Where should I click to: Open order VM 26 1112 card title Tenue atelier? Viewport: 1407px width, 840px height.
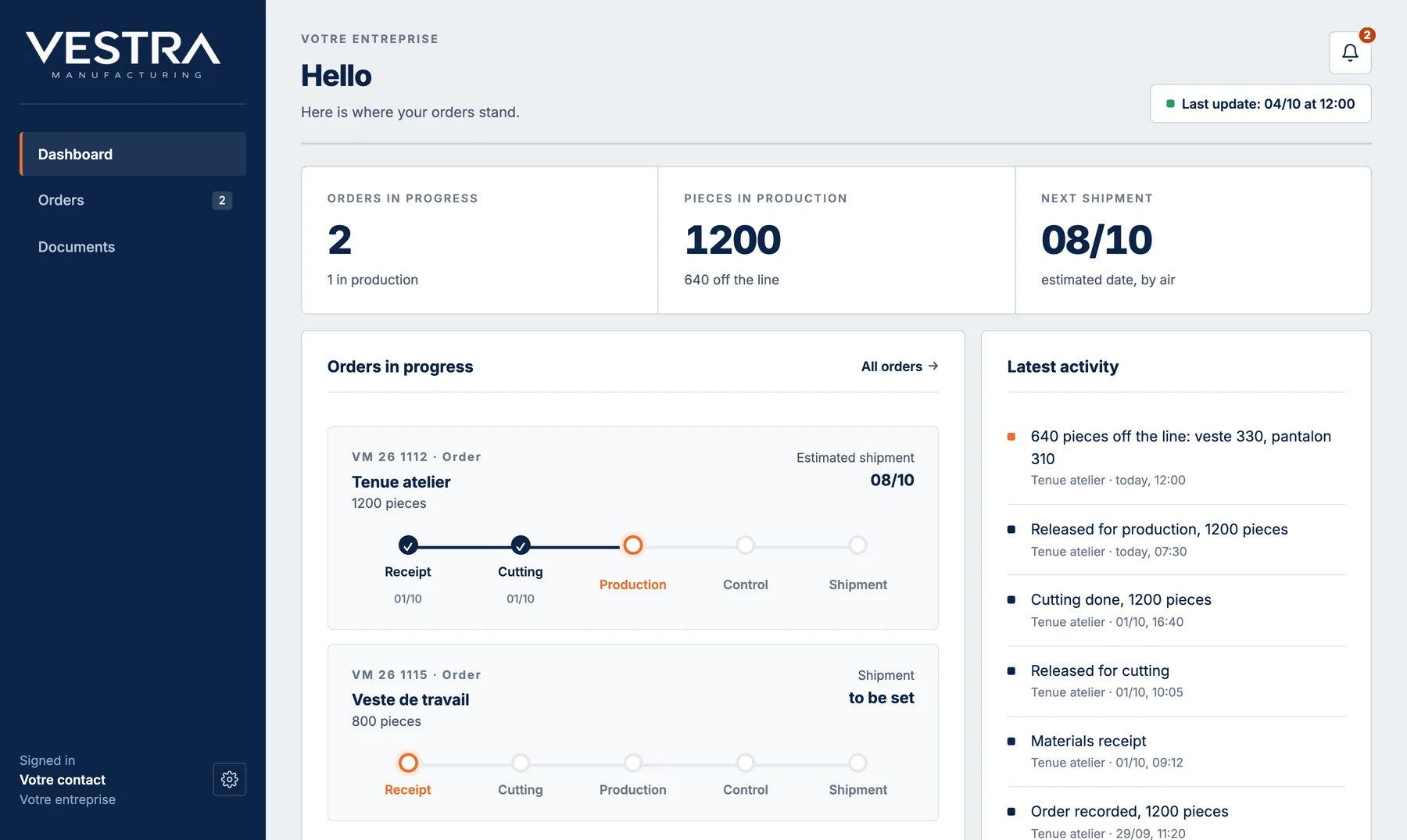401,482
